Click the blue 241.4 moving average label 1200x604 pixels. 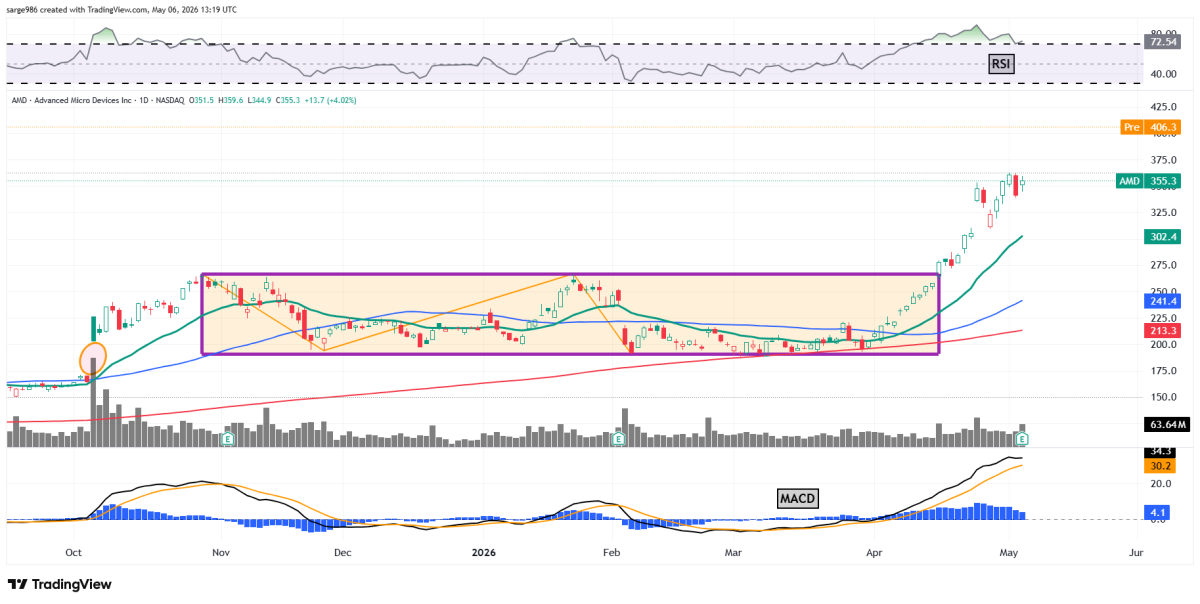1162,300
